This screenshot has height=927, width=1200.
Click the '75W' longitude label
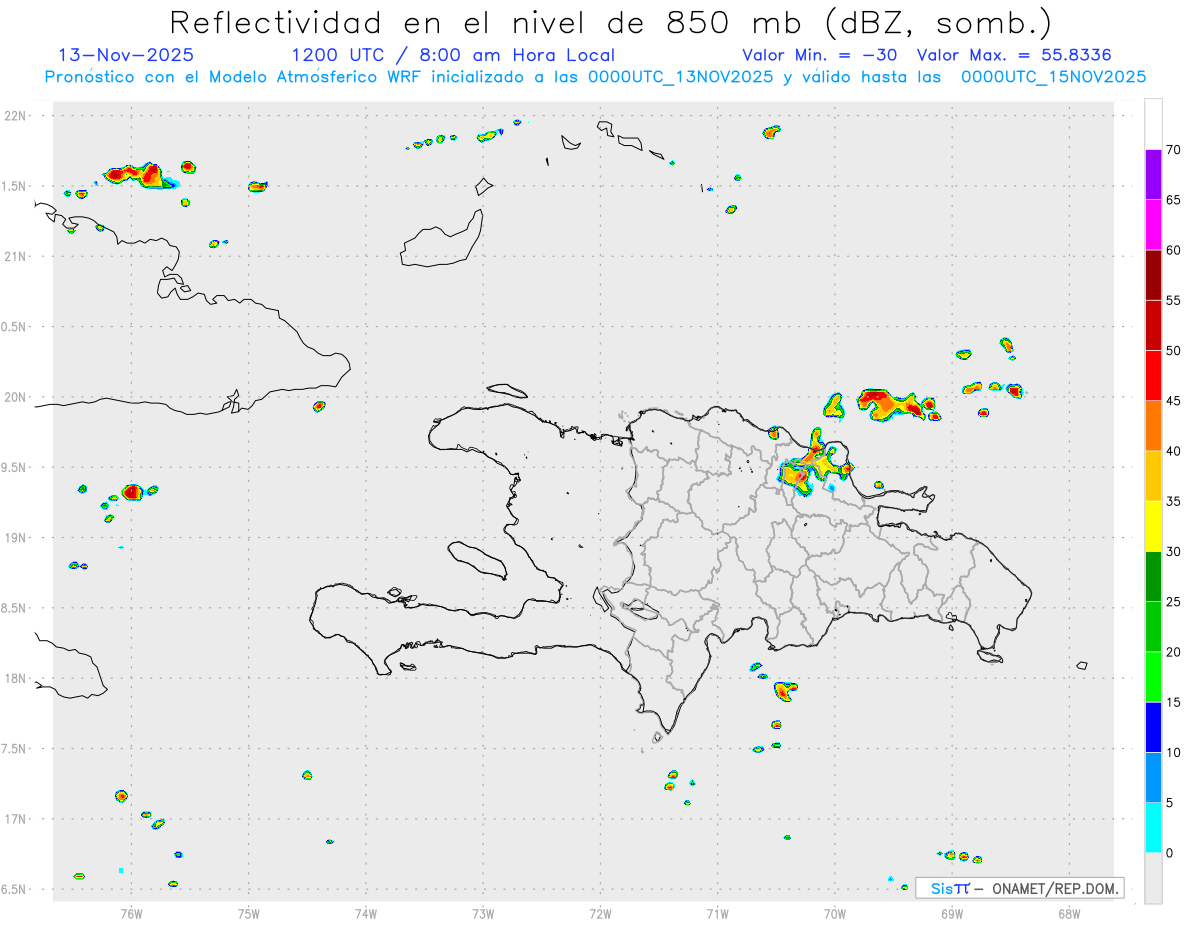(249, 914)
